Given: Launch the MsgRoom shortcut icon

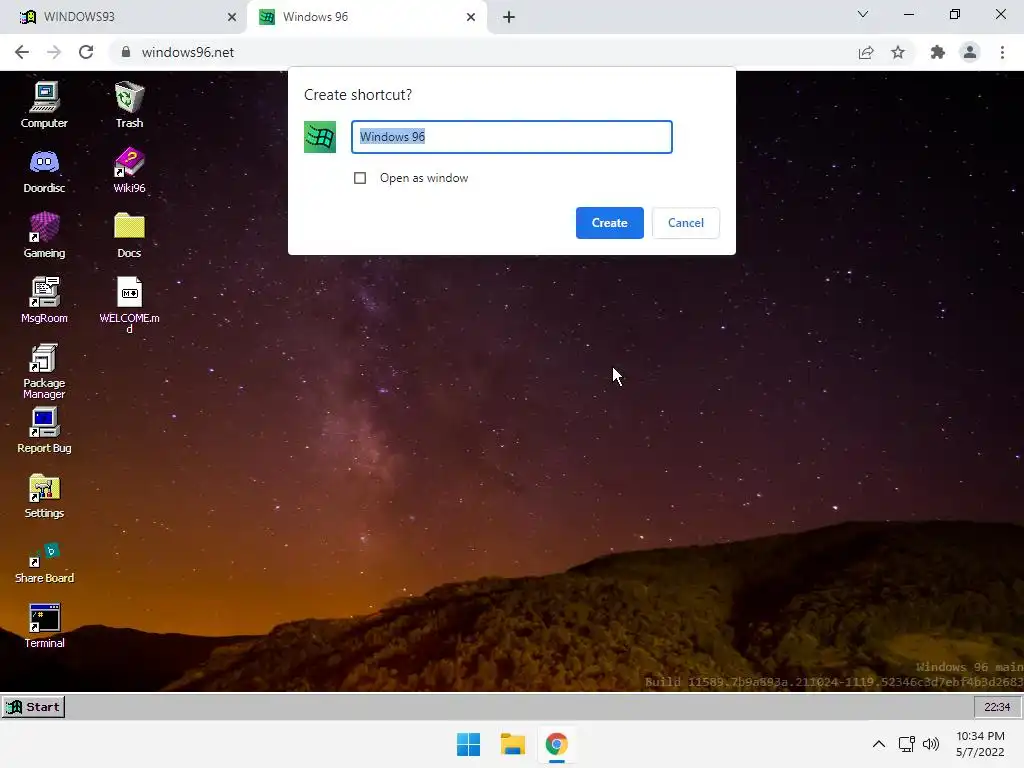Looking at the screenshot, I should click(x=44, y=300).
